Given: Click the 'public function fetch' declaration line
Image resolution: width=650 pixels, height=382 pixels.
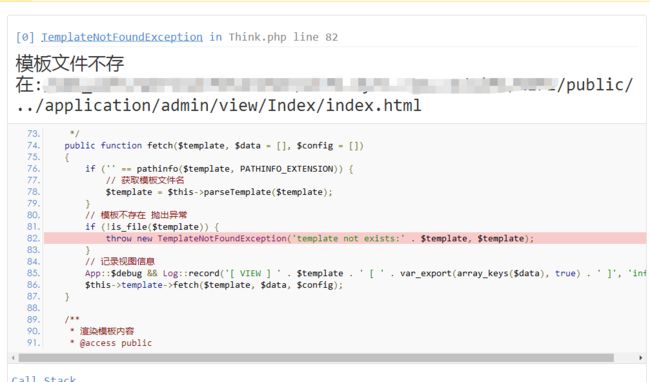Looking at the screenshot, I should tap(214, 145).
